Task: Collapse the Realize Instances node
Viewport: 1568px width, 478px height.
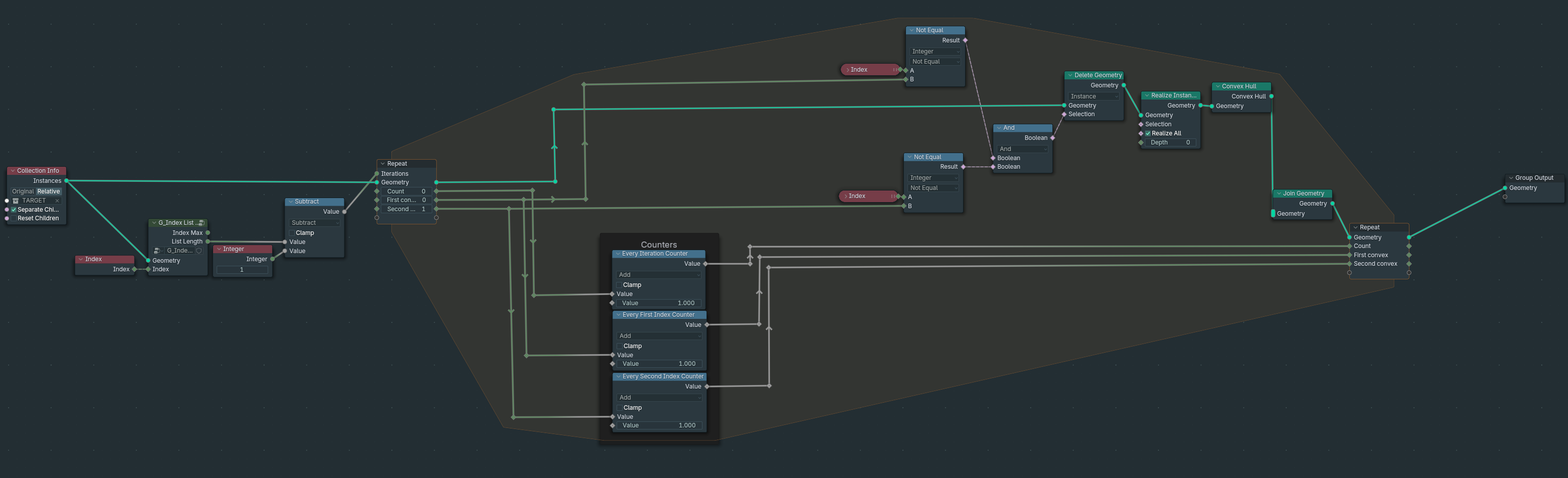Action: [x=1146, y=95]
